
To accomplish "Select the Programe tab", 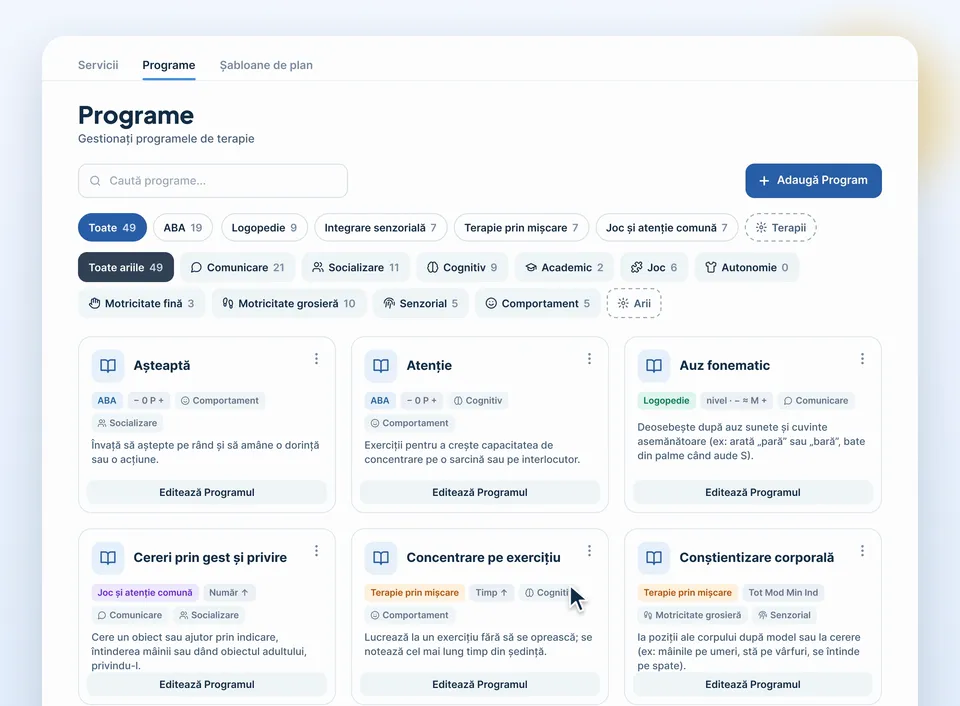I will pyautogui.click(x=169, y=65).
